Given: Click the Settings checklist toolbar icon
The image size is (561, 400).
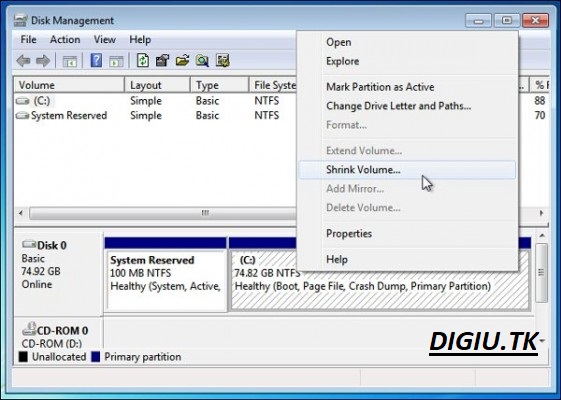Looking at the screenshot, I should coord(222,60).
